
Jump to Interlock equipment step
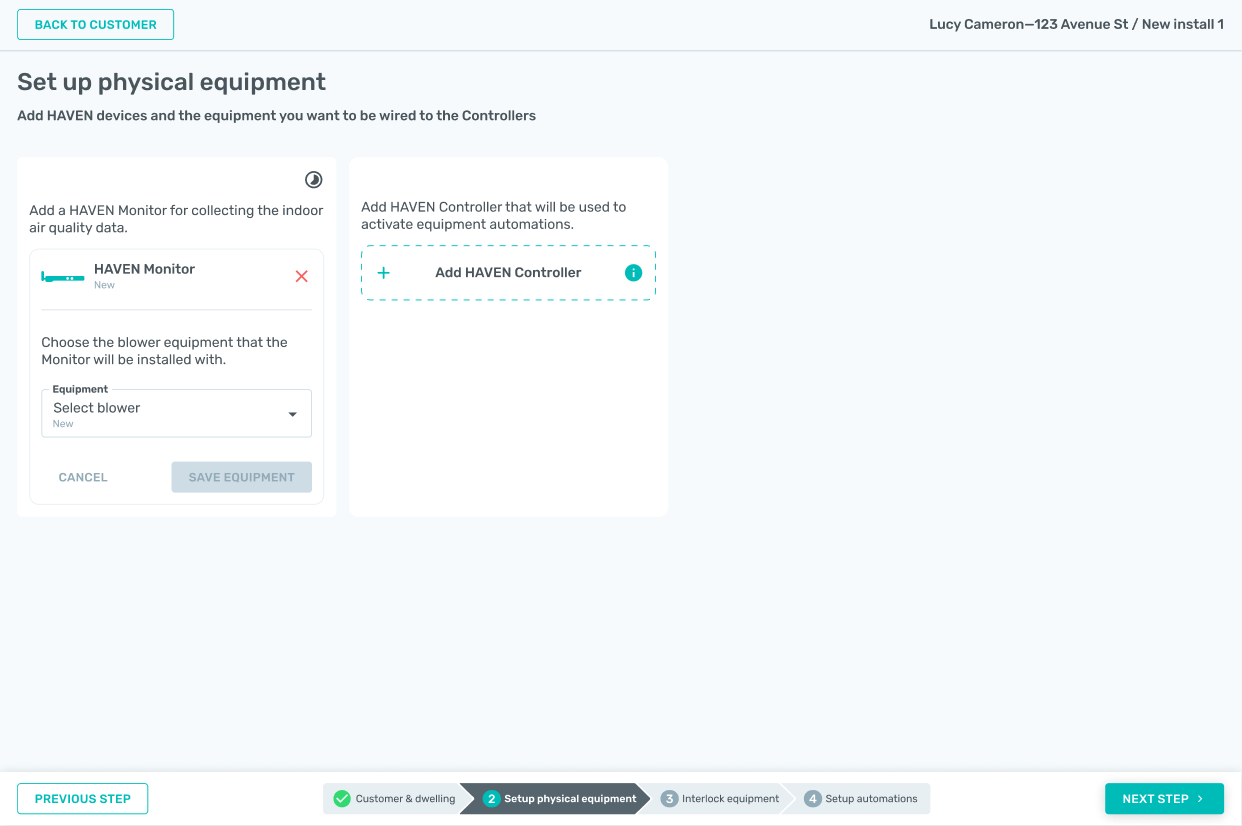tap(718, 798)
